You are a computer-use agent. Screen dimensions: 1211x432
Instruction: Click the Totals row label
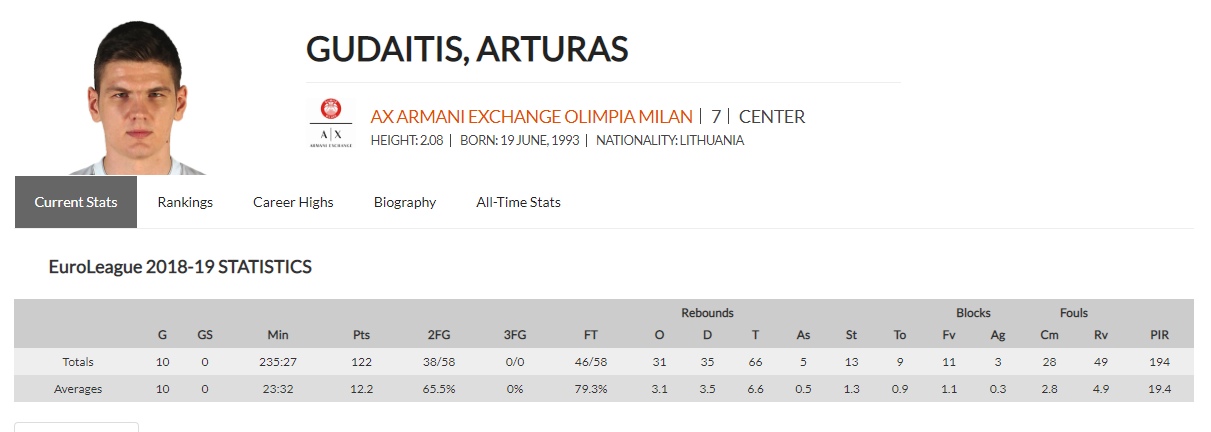(x=78, y=362)
